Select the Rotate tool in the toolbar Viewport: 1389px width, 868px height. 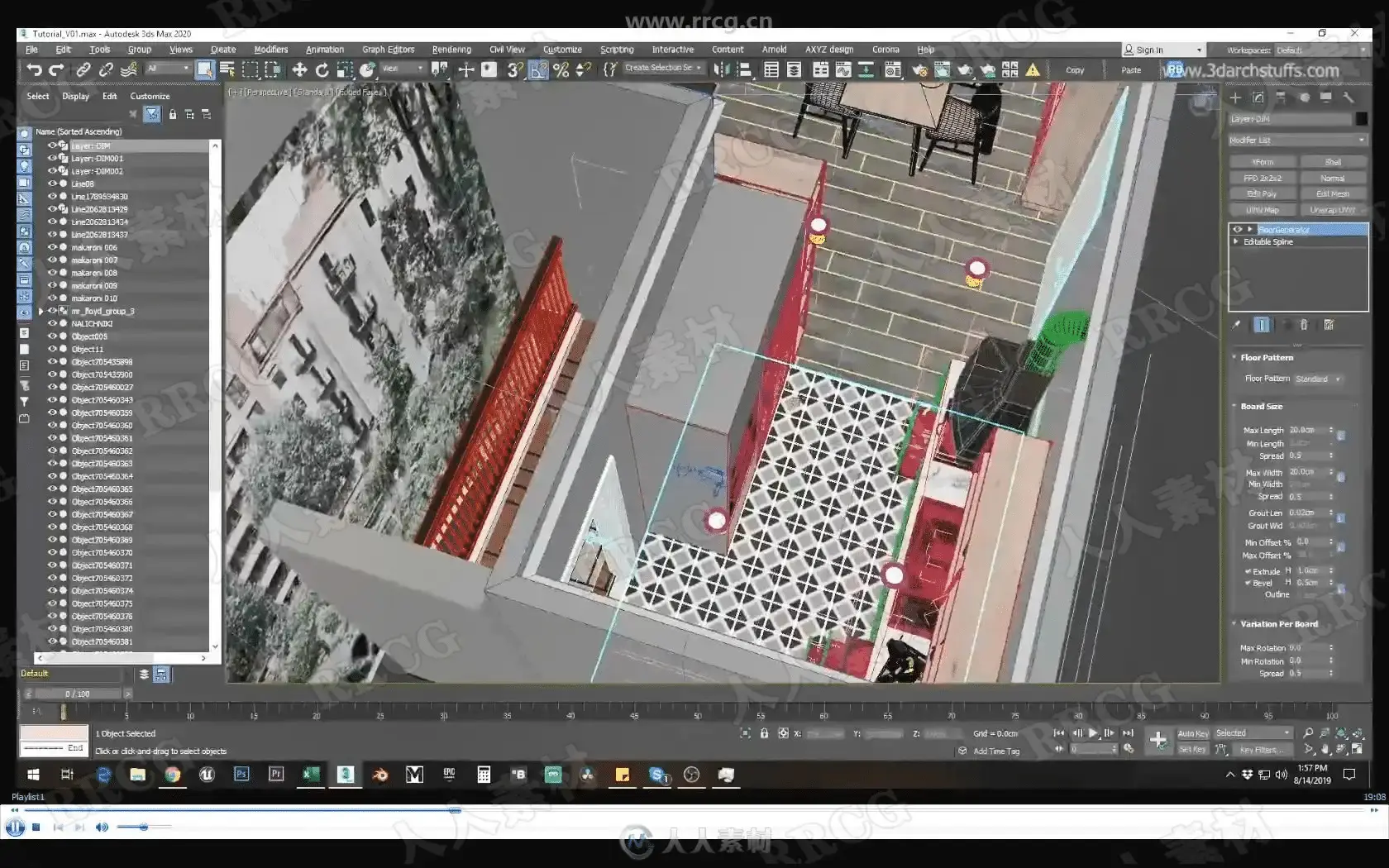coord(322,70)
